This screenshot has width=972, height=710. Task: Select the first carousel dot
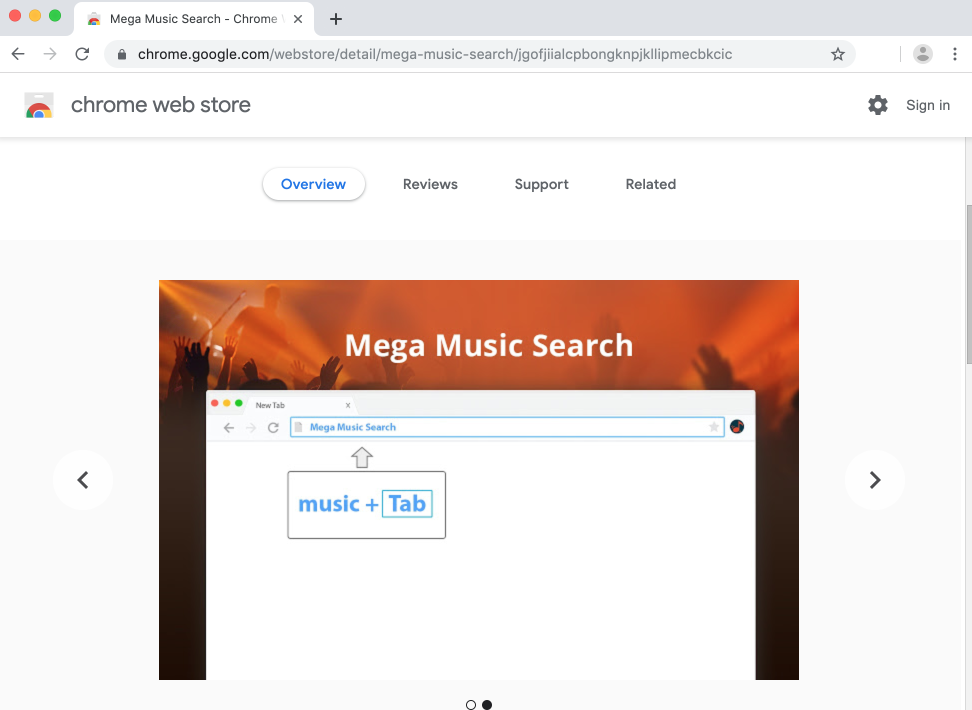(x=470, y=704)
